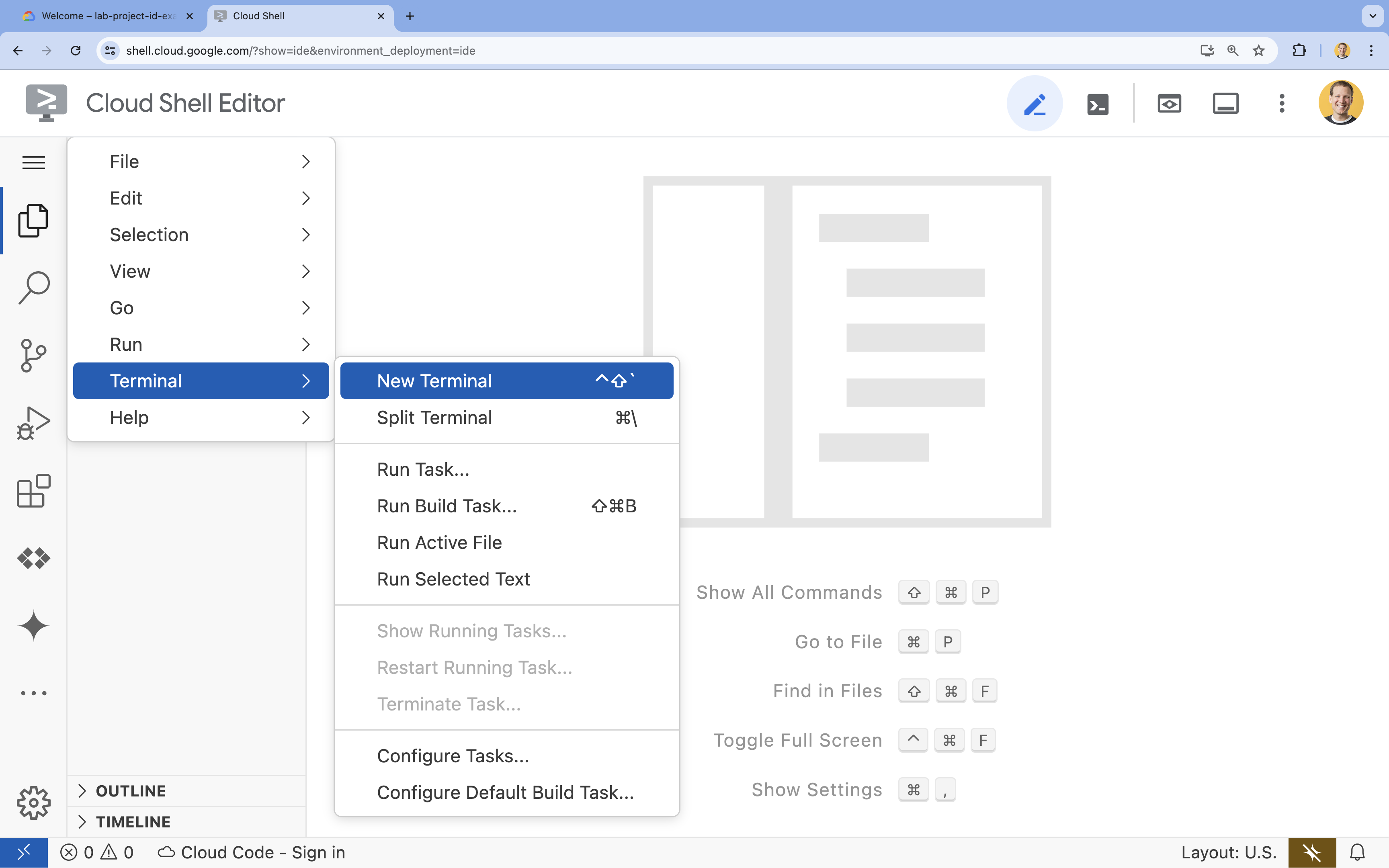The width and height of the screenshot is (1389, 868).
Task: Click Configure Tasks menu option
Action: click(x=452, y=755)
